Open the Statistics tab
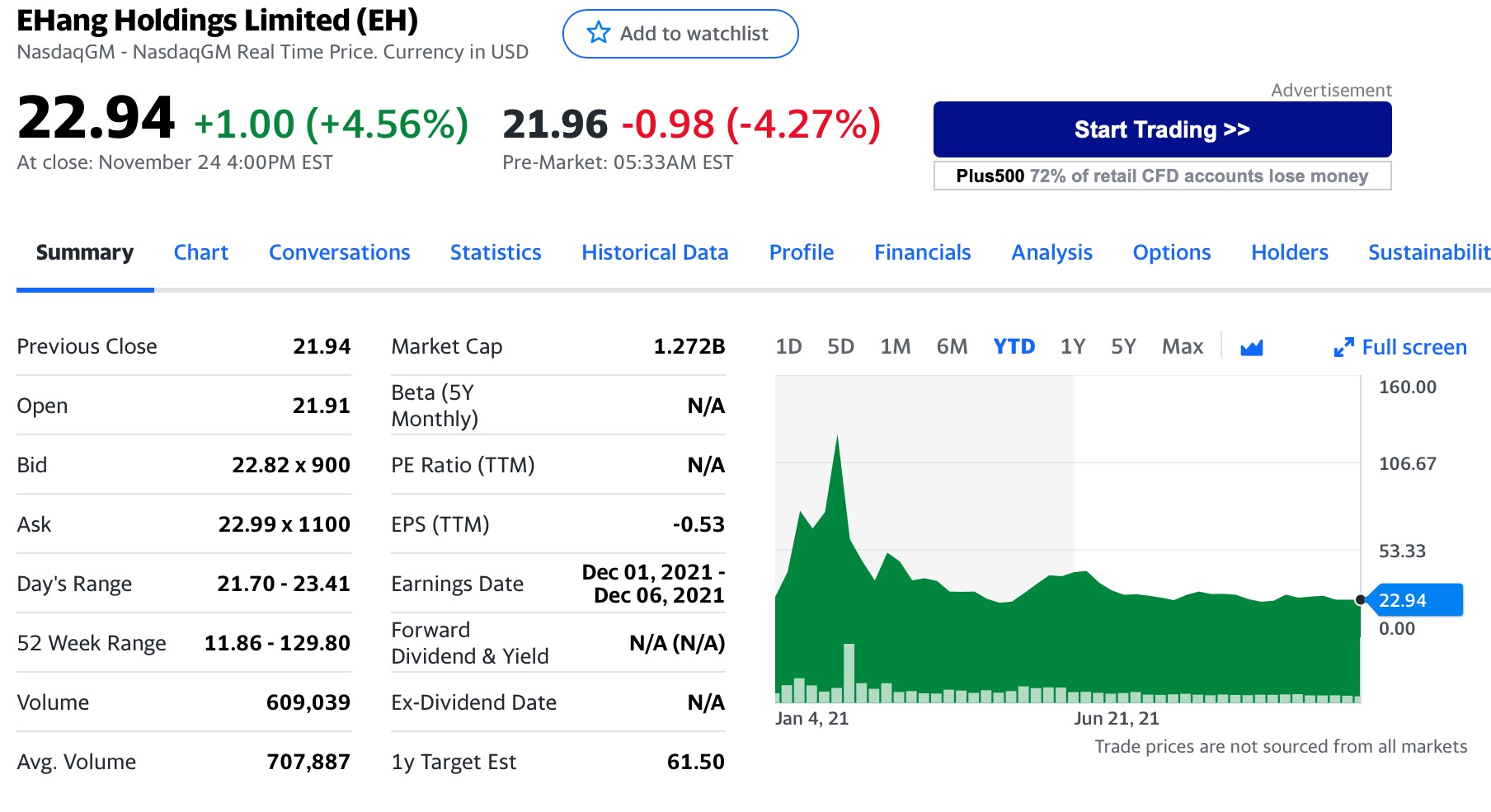Screen dimensions: 1491x812 tap(495, 252)
